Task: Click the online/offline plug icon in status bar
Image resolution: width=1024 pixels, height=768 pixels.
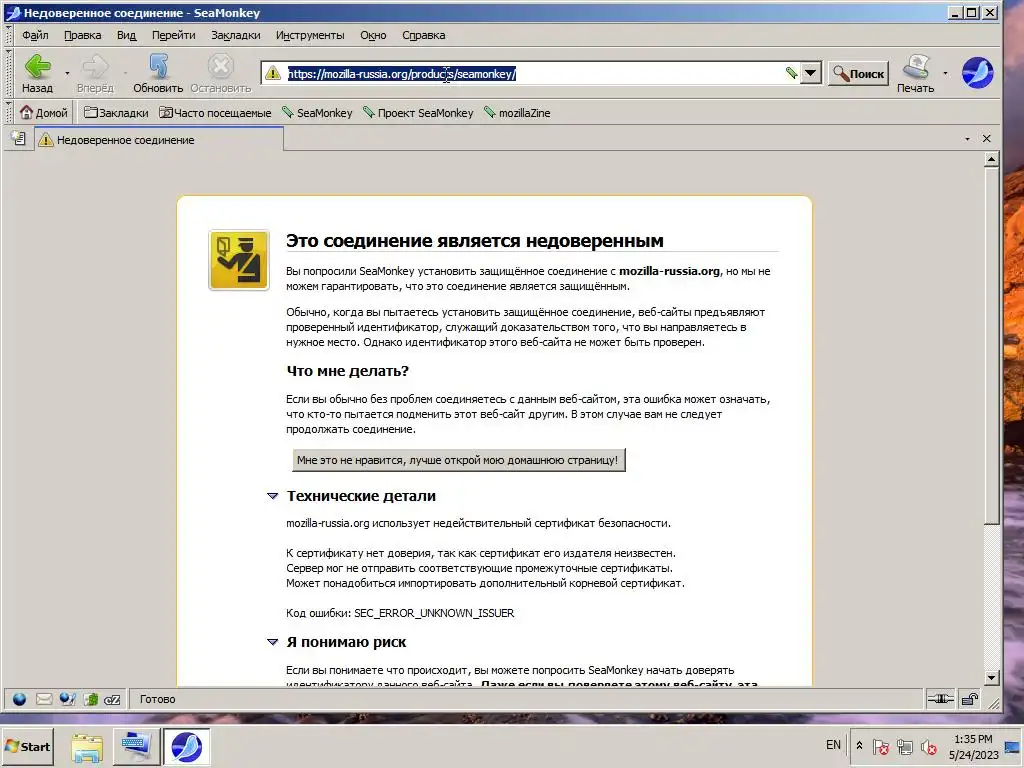Action: pos(940,699)
